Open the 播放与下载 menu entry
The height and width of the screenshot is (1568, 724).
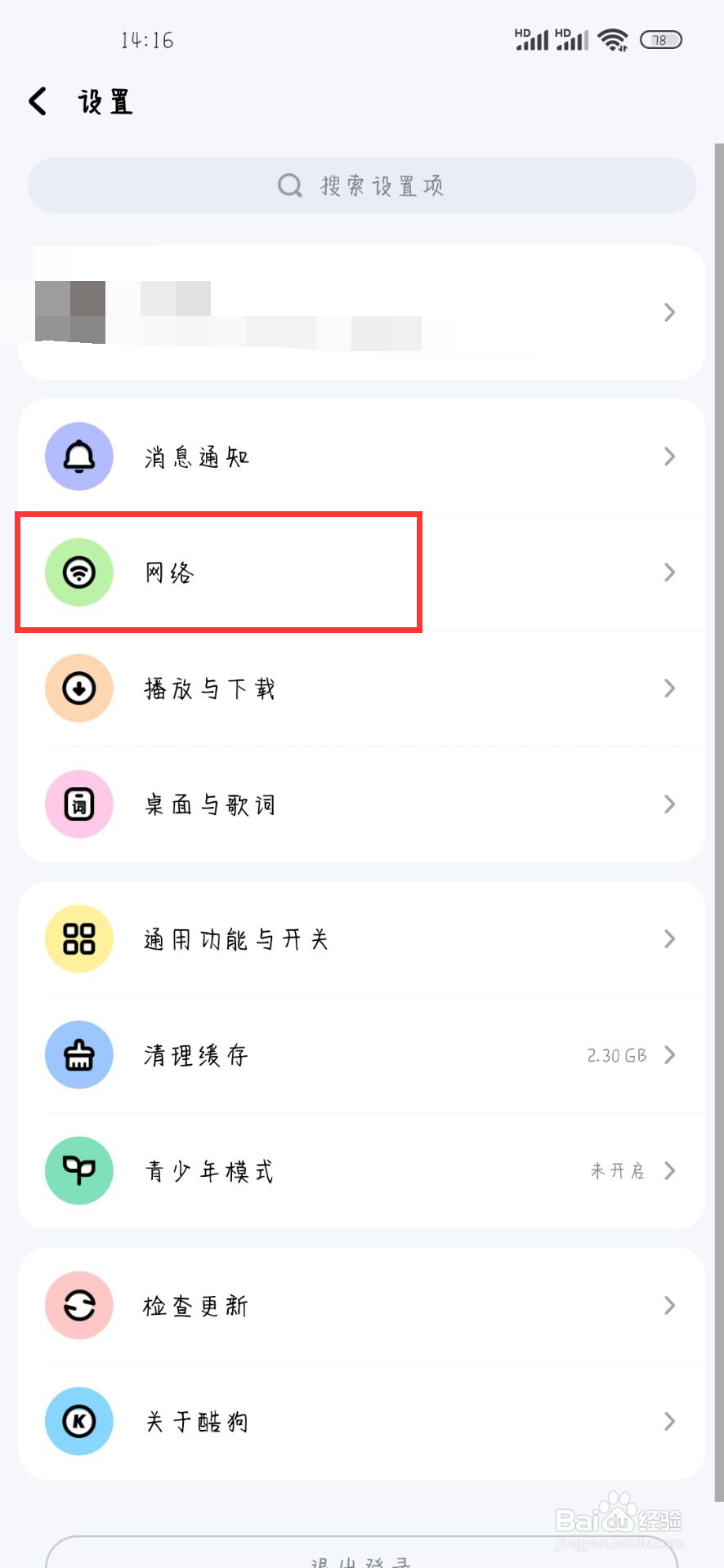pos(362,688)
